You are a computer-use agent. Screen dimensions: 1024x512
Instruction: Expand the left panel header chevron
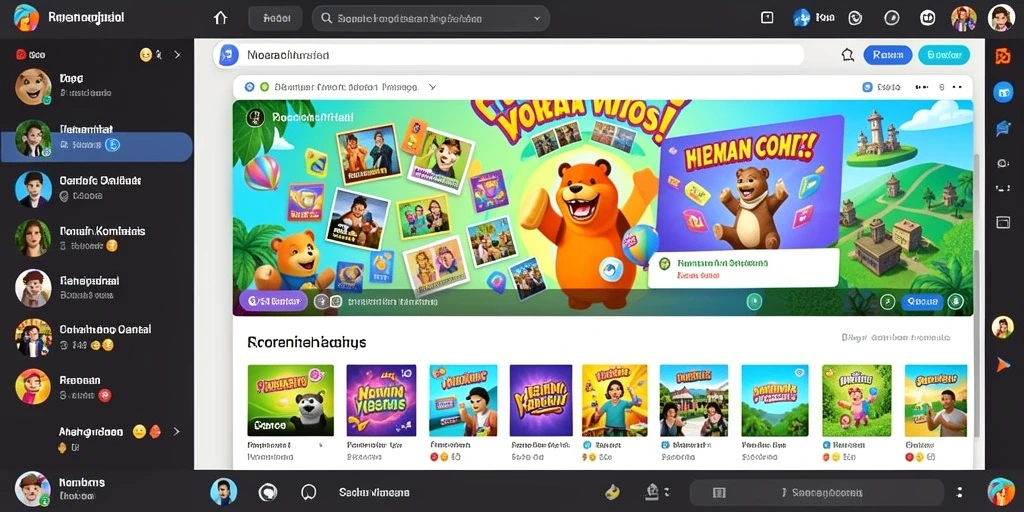coord(177,55)
